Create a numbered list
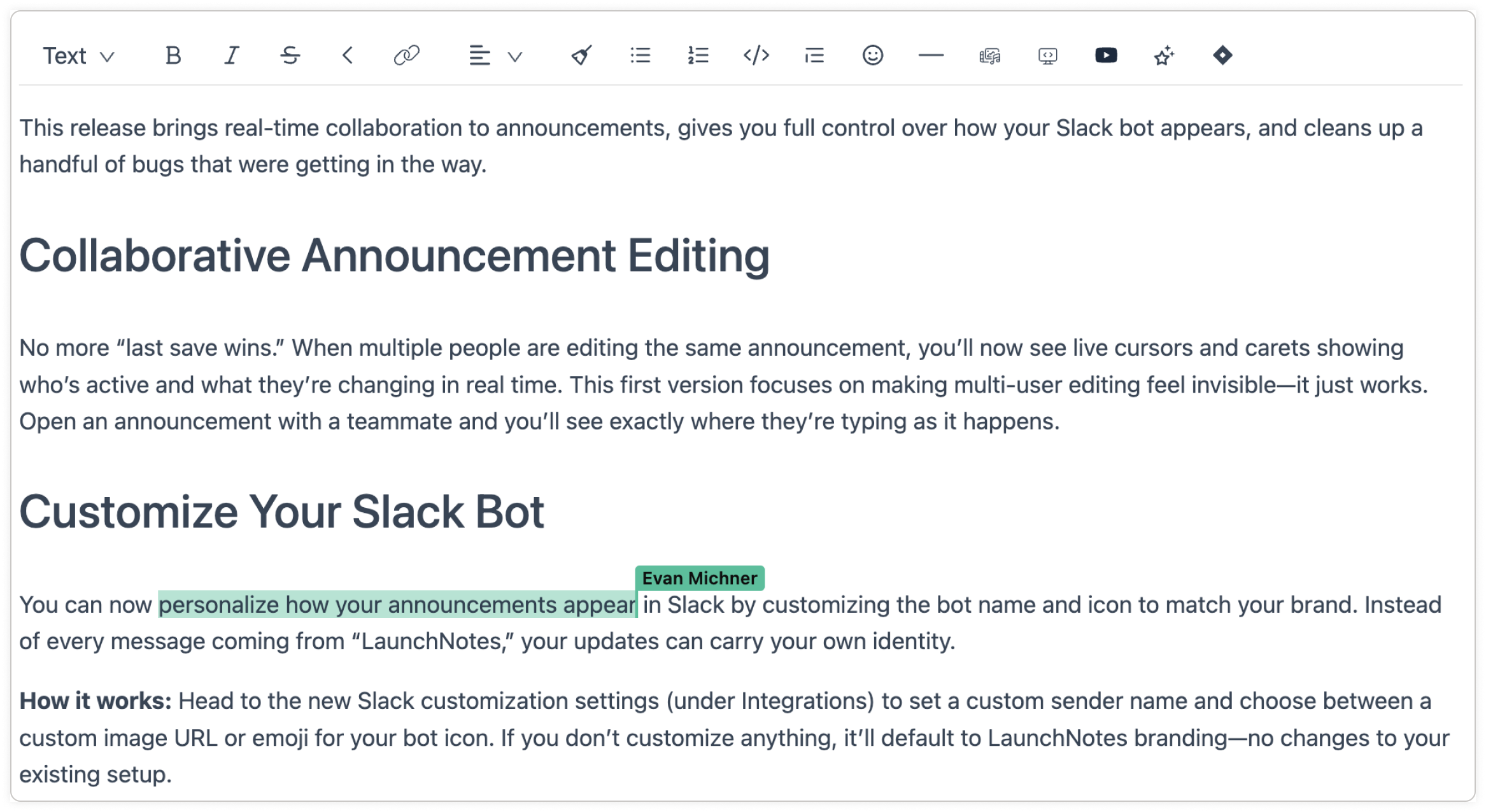 point(698,56)
